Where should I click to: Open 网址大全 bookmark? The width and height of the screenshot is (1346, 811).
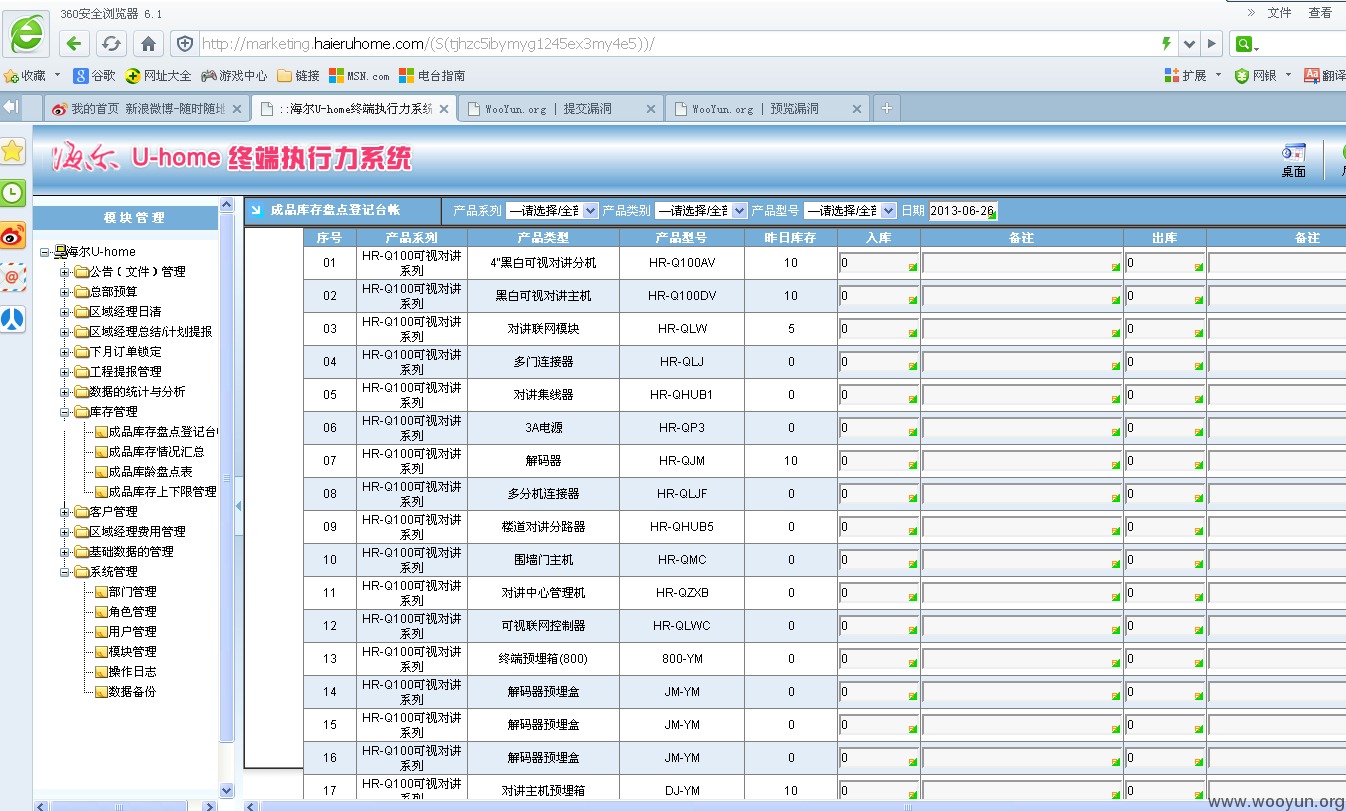click(158, 75)
